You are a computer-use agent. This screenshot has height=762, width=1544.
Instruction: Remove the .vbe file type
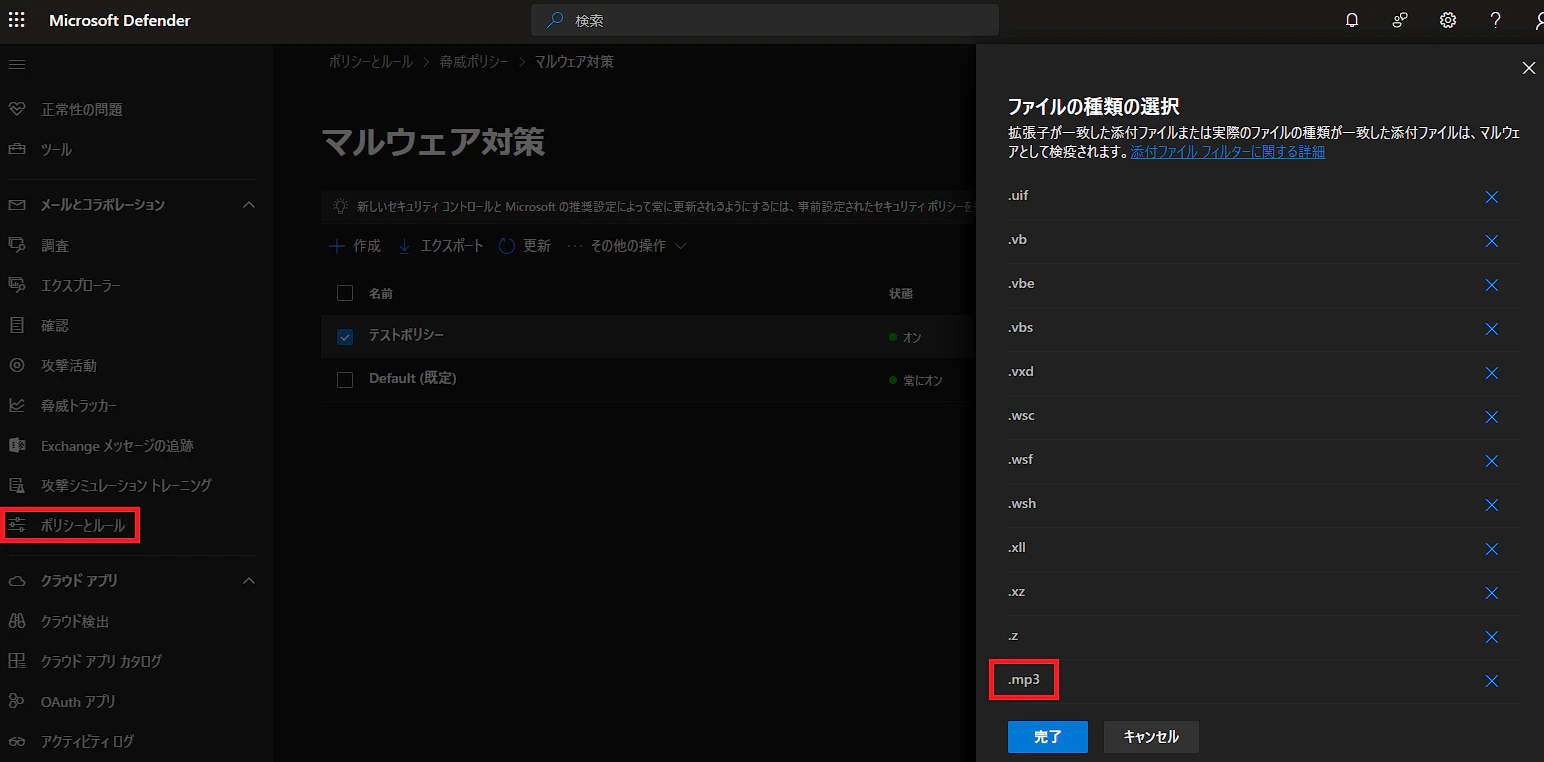pos(1492,285)
